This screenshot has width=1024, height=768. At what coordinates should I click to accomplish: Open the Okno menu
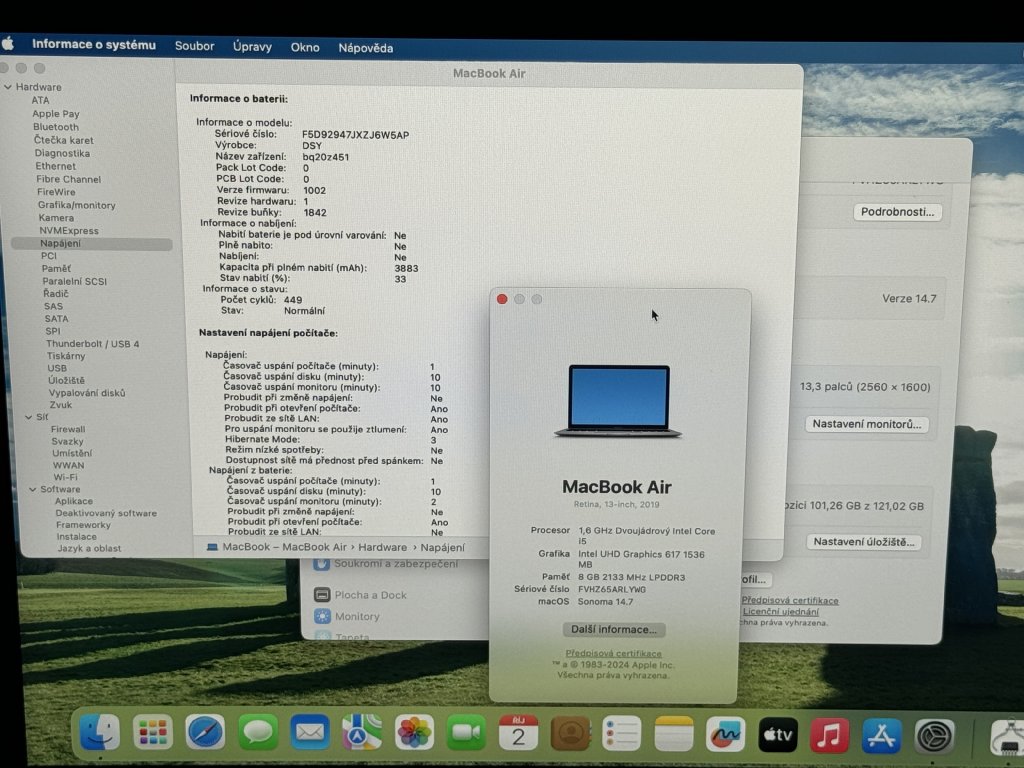click(305, 47)
